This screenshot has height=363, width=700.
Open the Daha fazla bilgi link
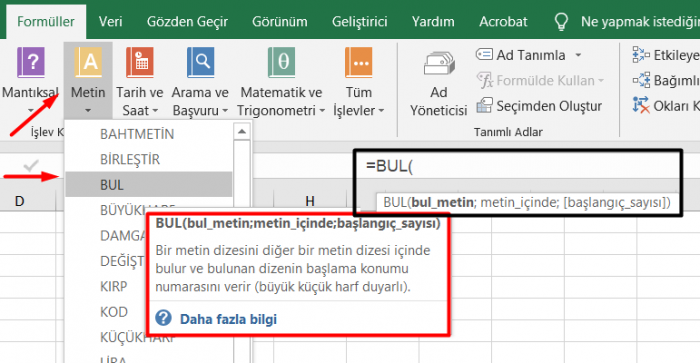pos(228,319)
